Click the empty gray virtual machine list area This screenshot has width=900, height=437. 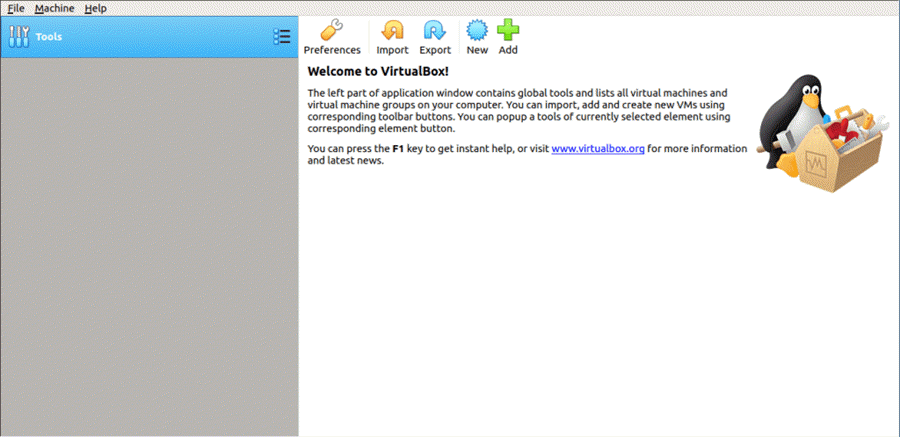pos(149,250)
